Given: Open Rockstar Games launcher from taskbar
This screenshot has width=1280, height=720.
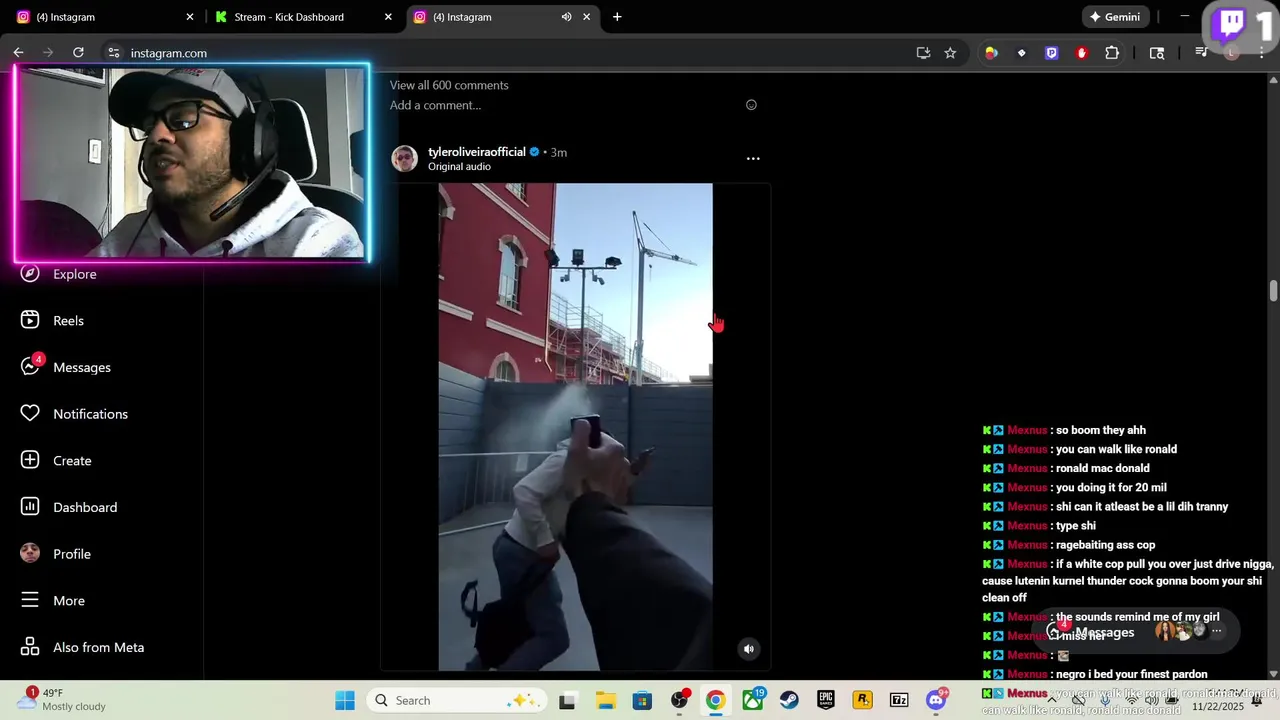Looking at the screenshot, I should pyautogui.click(x=862, y=700).
